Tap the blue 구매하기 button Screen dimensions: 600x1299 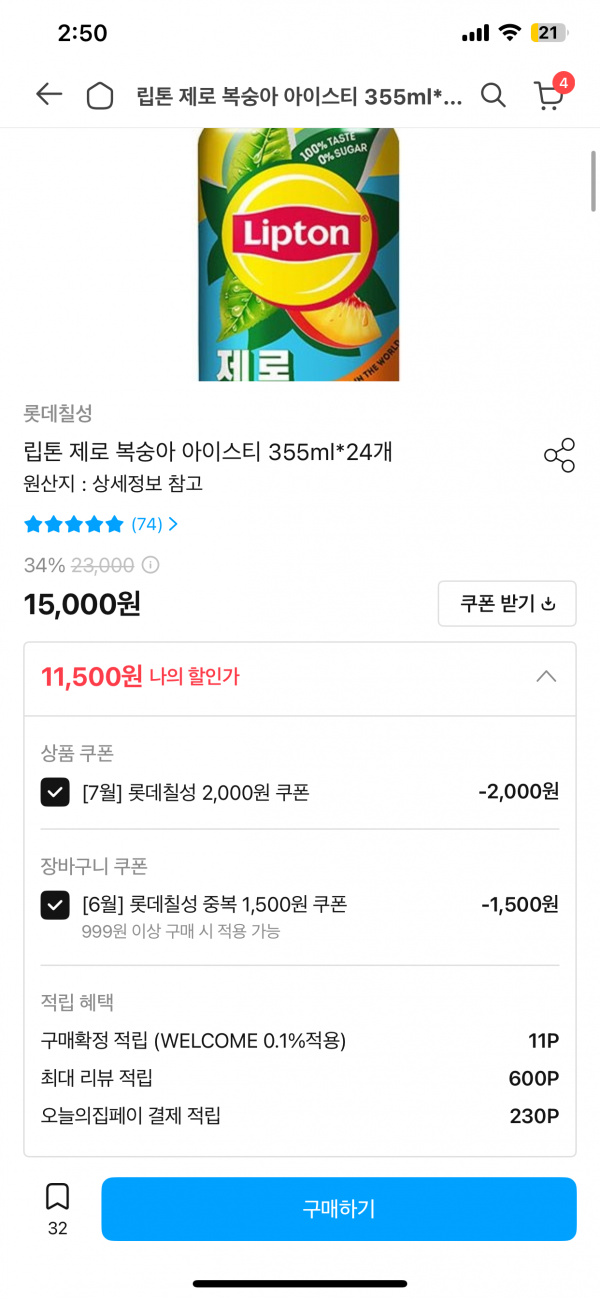tap(339, 1209)
